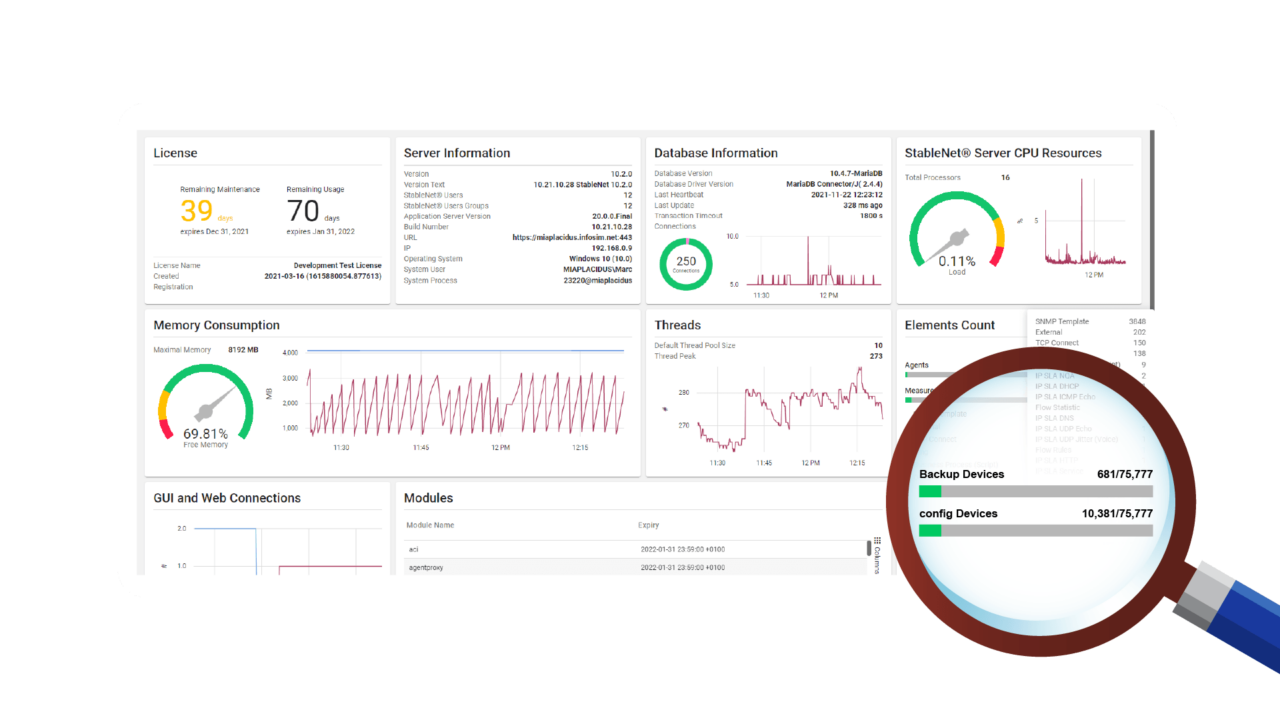Click the Connections donut gauge
The image size is (1280, 720).
pos(685,262)
